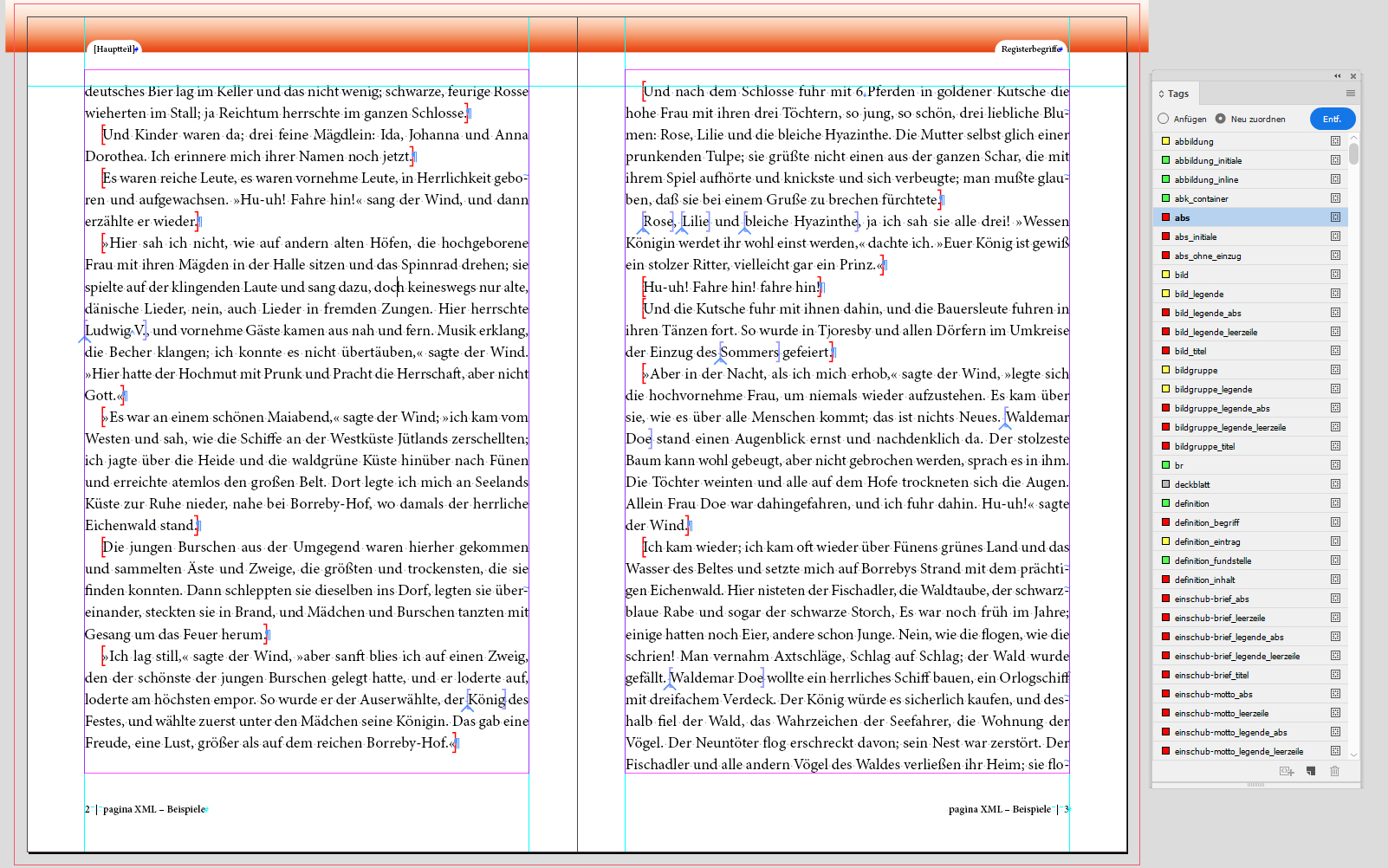Click the icon right of bild_legende row
Viewport: 1388px width, 868px height.
[1335, 294]
